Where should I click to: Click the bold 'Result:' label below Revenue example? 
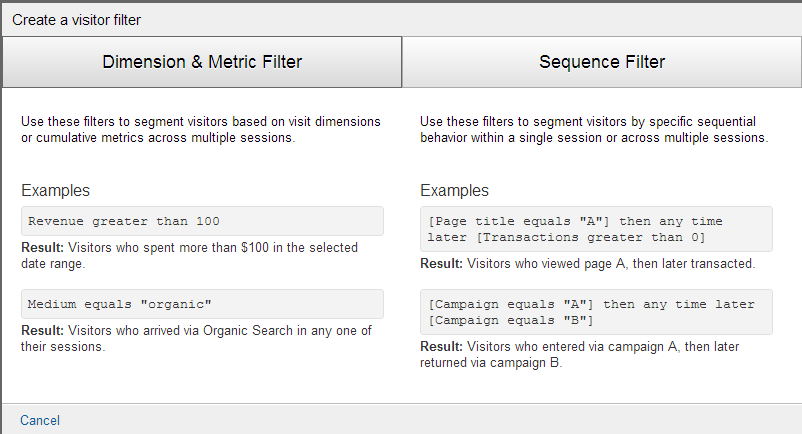[42, 246]
